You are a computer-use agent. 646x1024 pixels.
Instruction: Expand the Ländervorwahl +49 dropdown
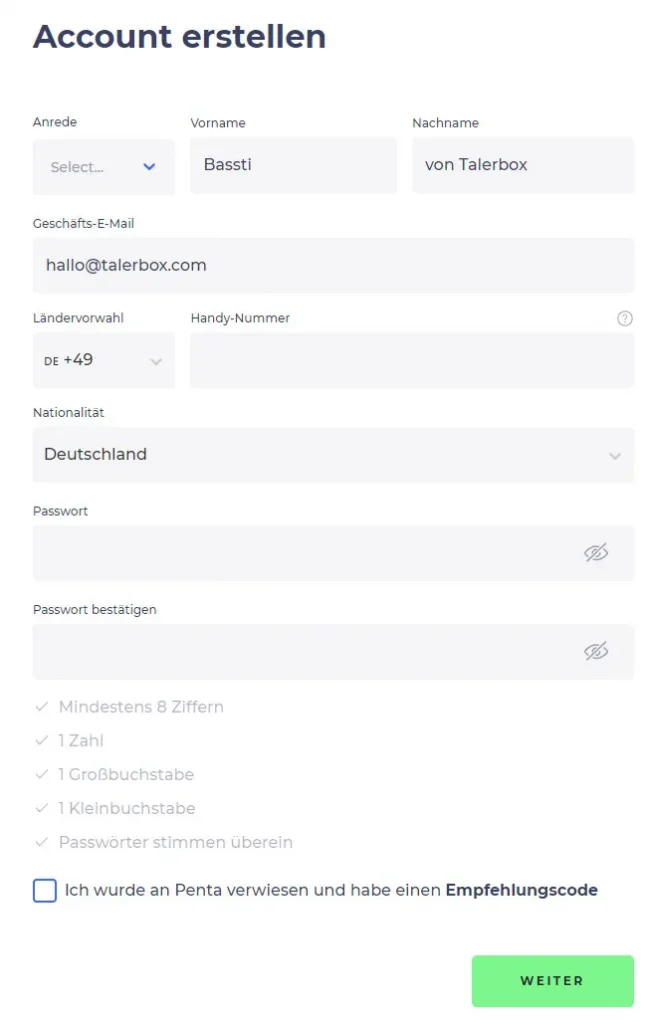point(103,360)
